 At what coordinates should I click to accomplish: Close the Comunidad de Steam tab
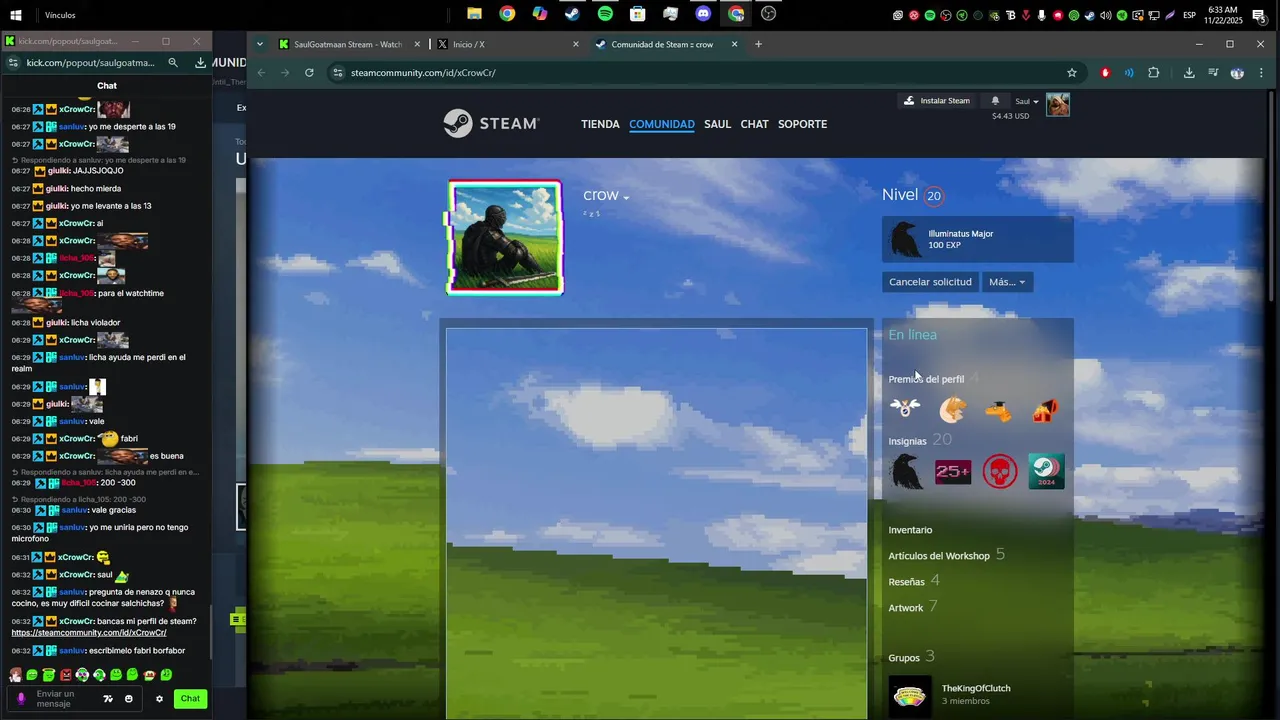[x=734, y=44]
